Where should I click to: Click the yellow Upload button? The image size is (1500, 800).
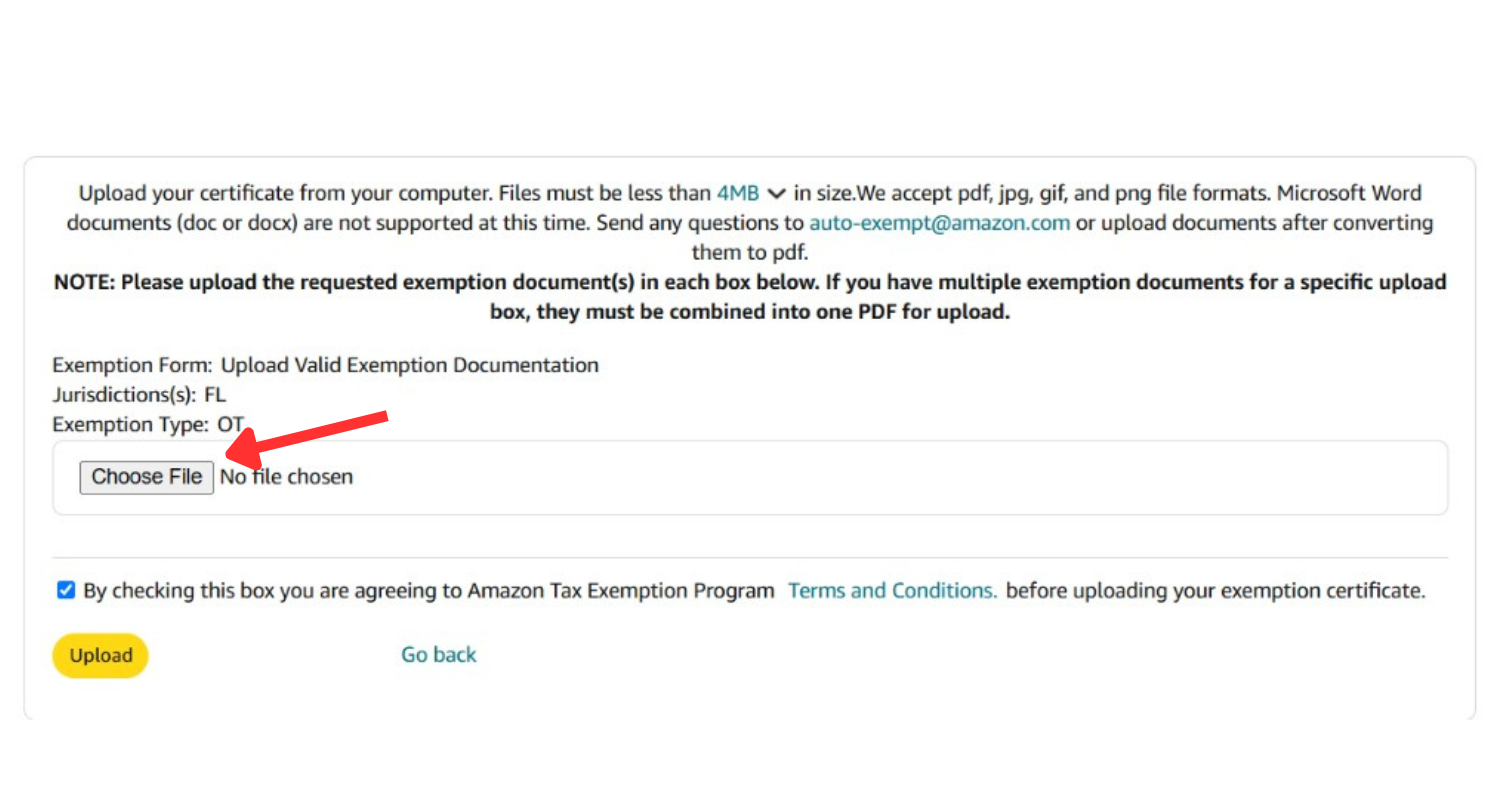(x=100, y=656)
